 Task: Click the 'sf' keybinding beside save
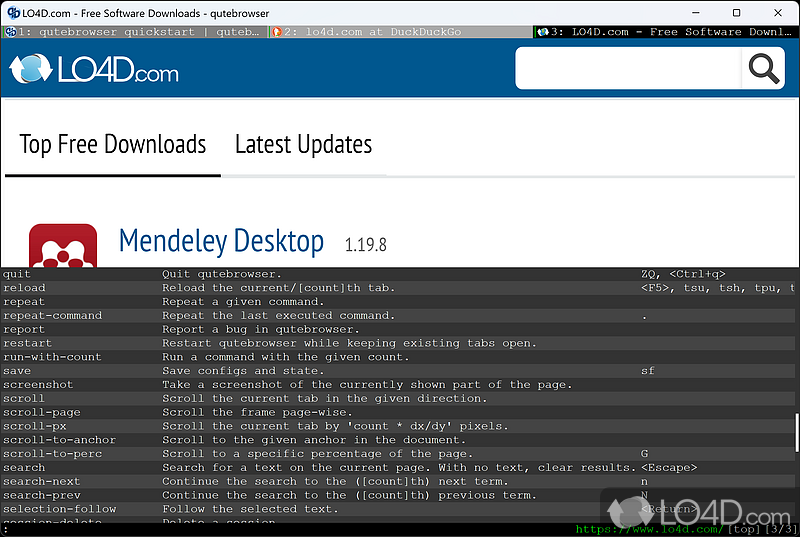click(647, 371)
